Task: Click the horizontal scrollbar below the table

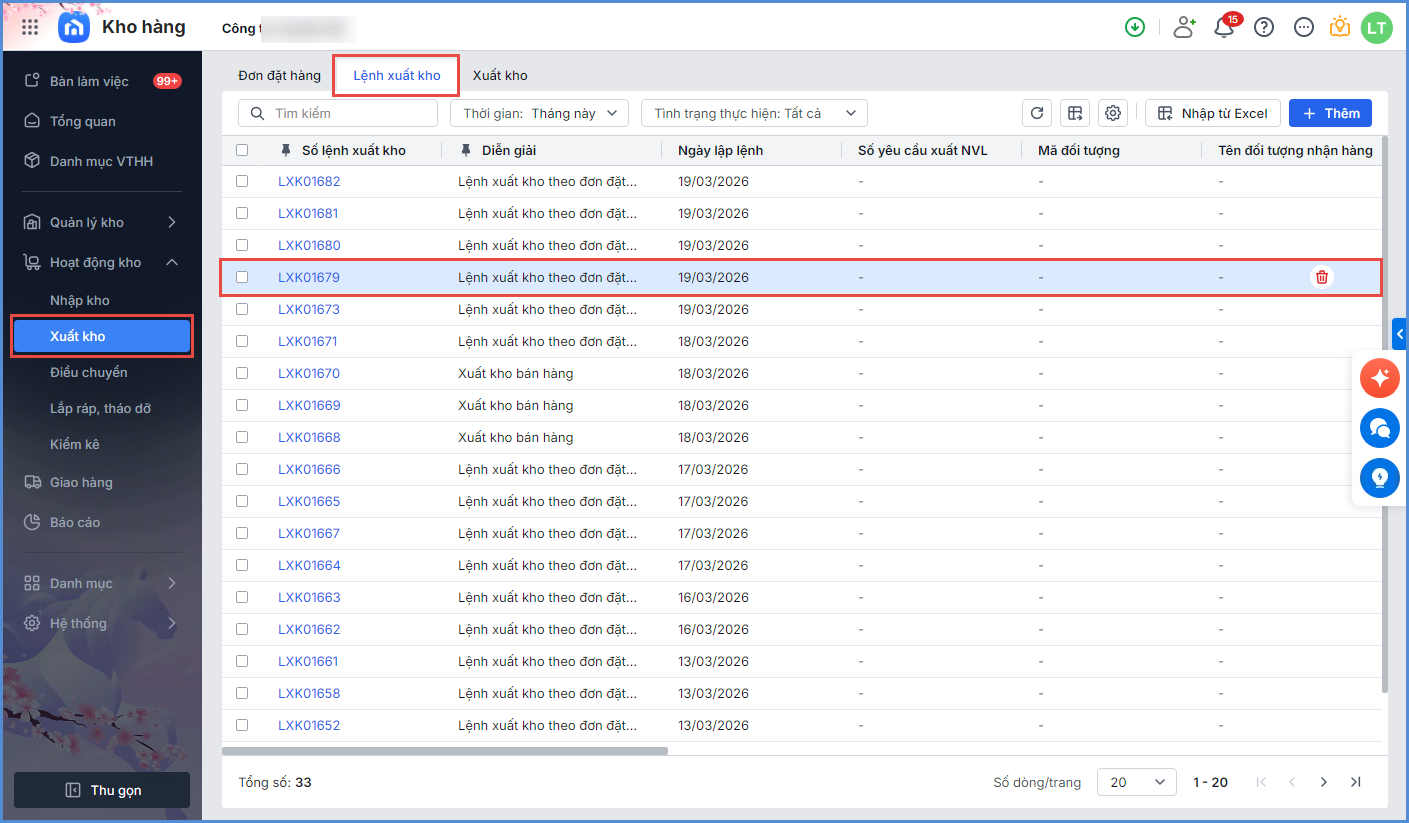Action: [445, 750]
